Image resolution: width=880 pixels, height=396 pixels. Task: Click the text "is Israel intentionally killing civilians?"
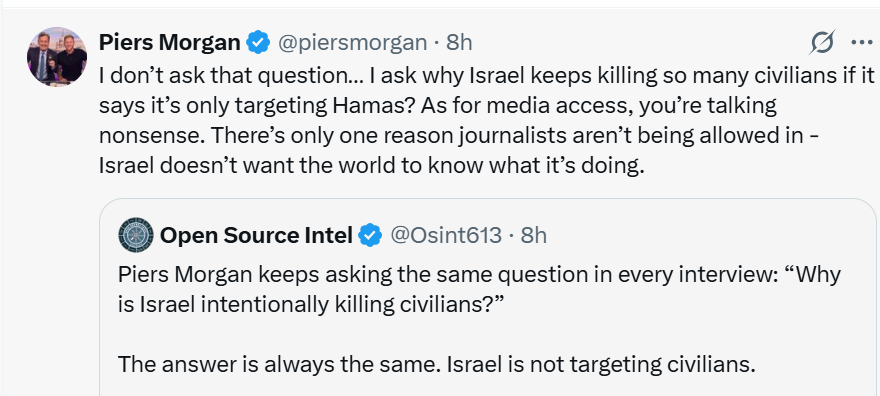tap(309, 305)
